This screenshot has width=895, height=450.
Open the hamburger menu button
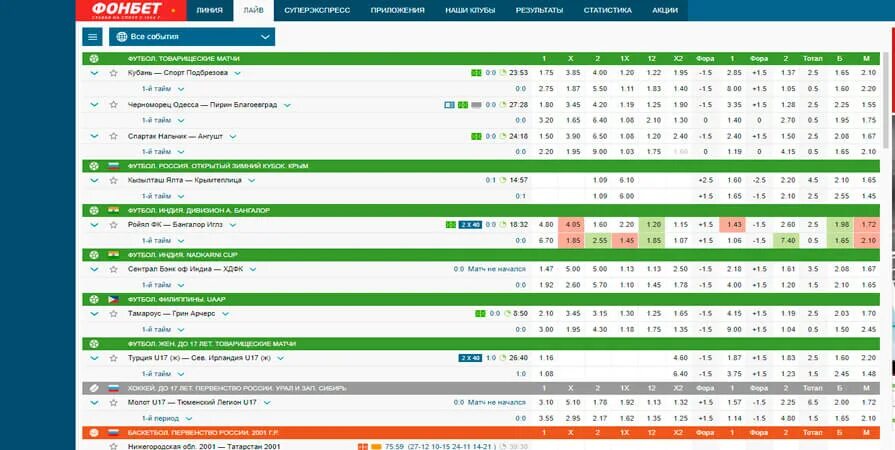point(92,37)
